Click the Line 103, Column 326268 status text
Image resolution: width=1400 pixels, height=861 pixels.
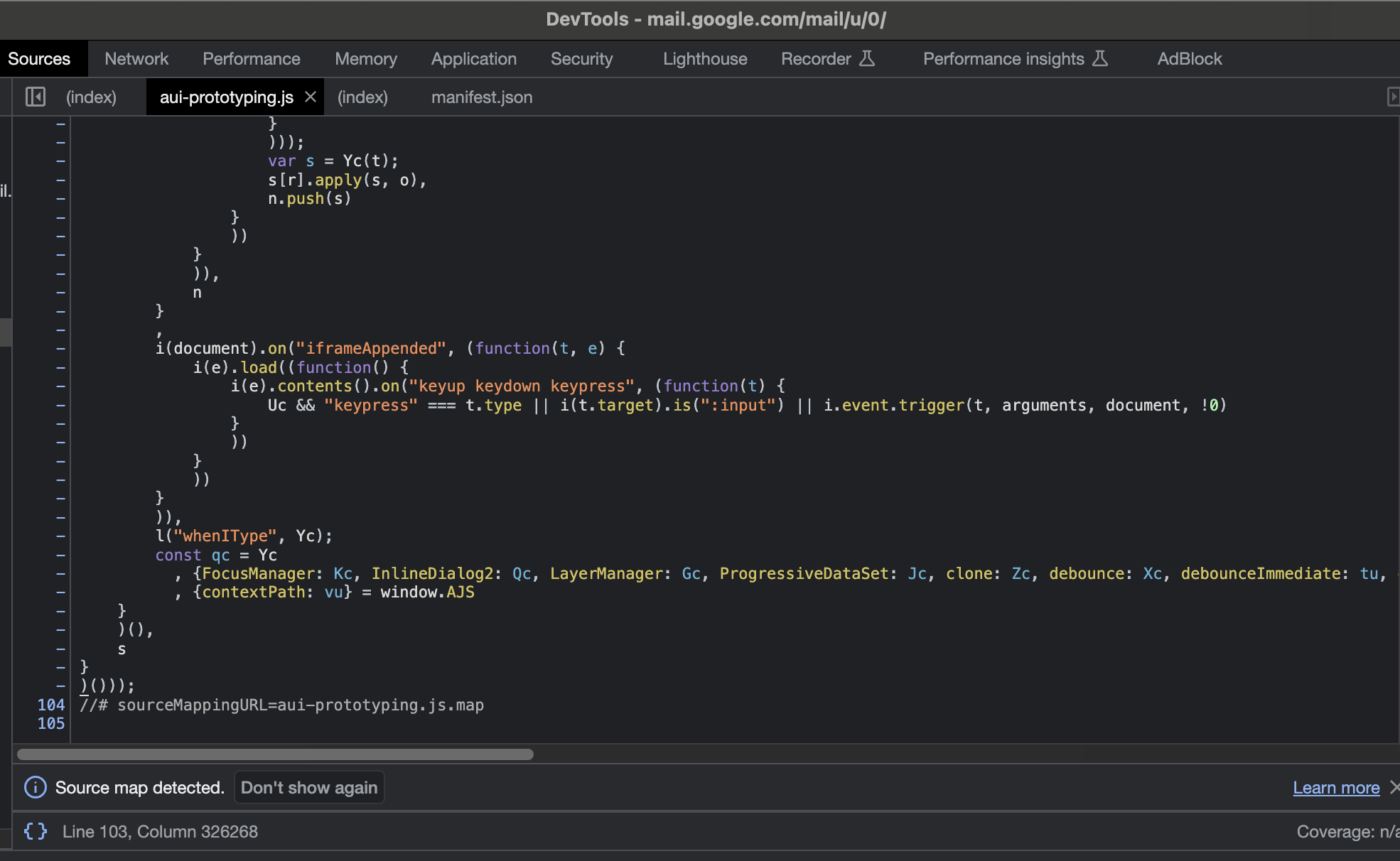160,831
